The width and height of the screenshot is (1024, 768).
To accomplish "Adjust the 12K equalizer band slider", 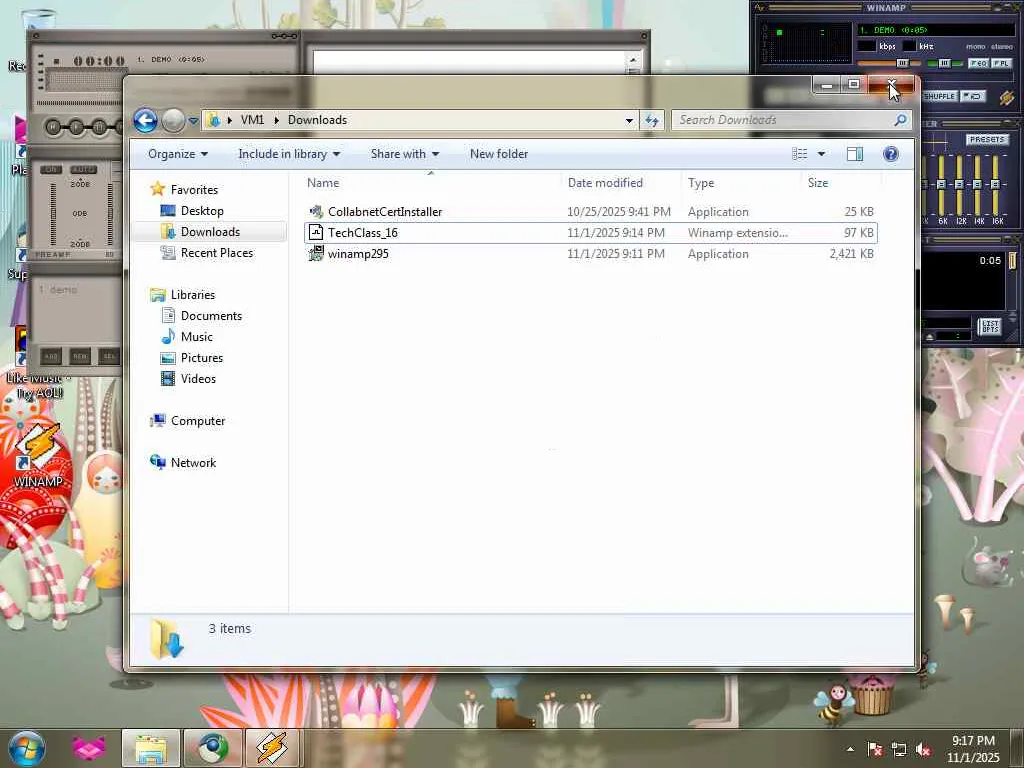I will pyautogui.click(x=959, y=185).
